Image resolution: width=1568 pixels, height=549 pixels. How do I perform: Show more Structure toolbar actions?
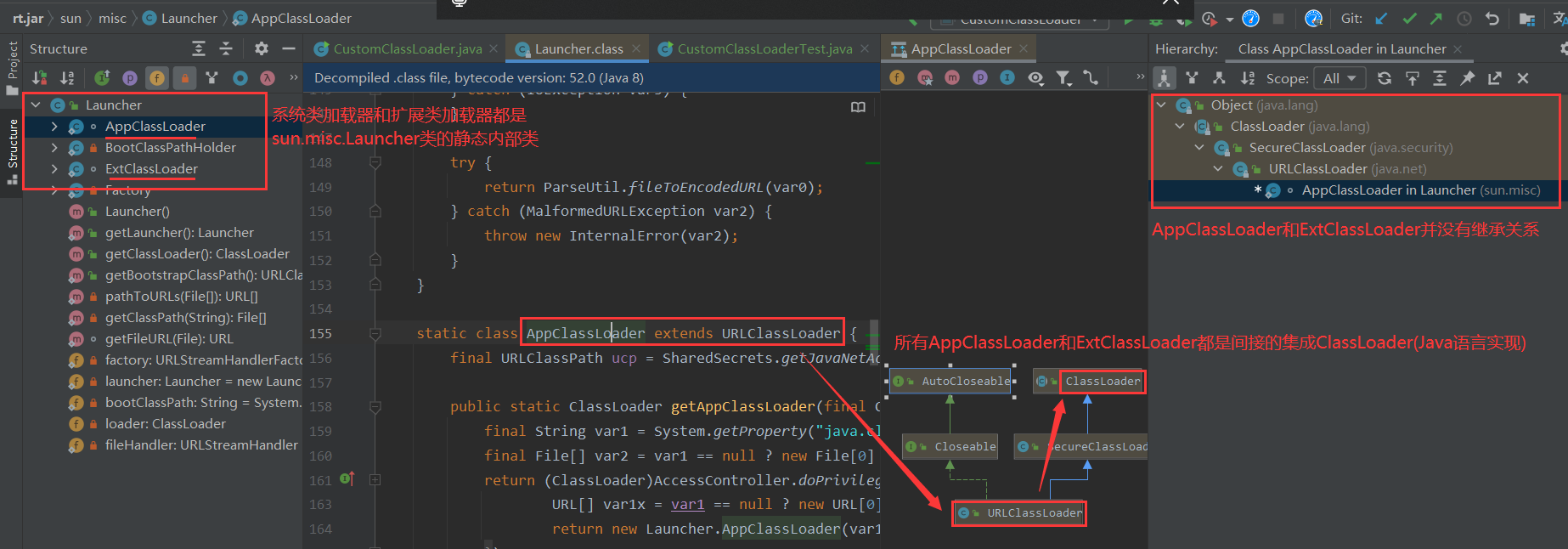294,77
